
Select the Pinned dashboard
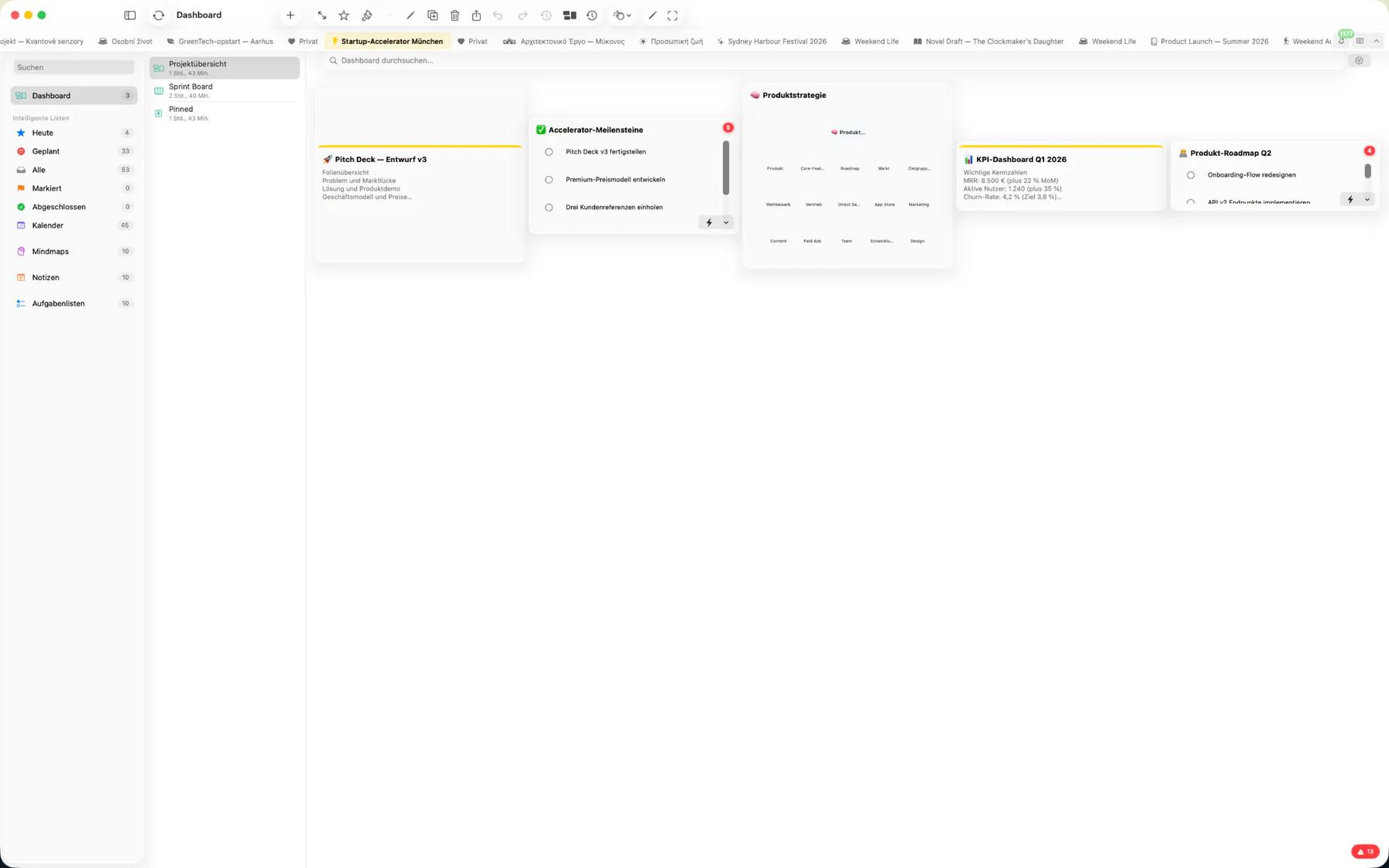pos(225,113)
